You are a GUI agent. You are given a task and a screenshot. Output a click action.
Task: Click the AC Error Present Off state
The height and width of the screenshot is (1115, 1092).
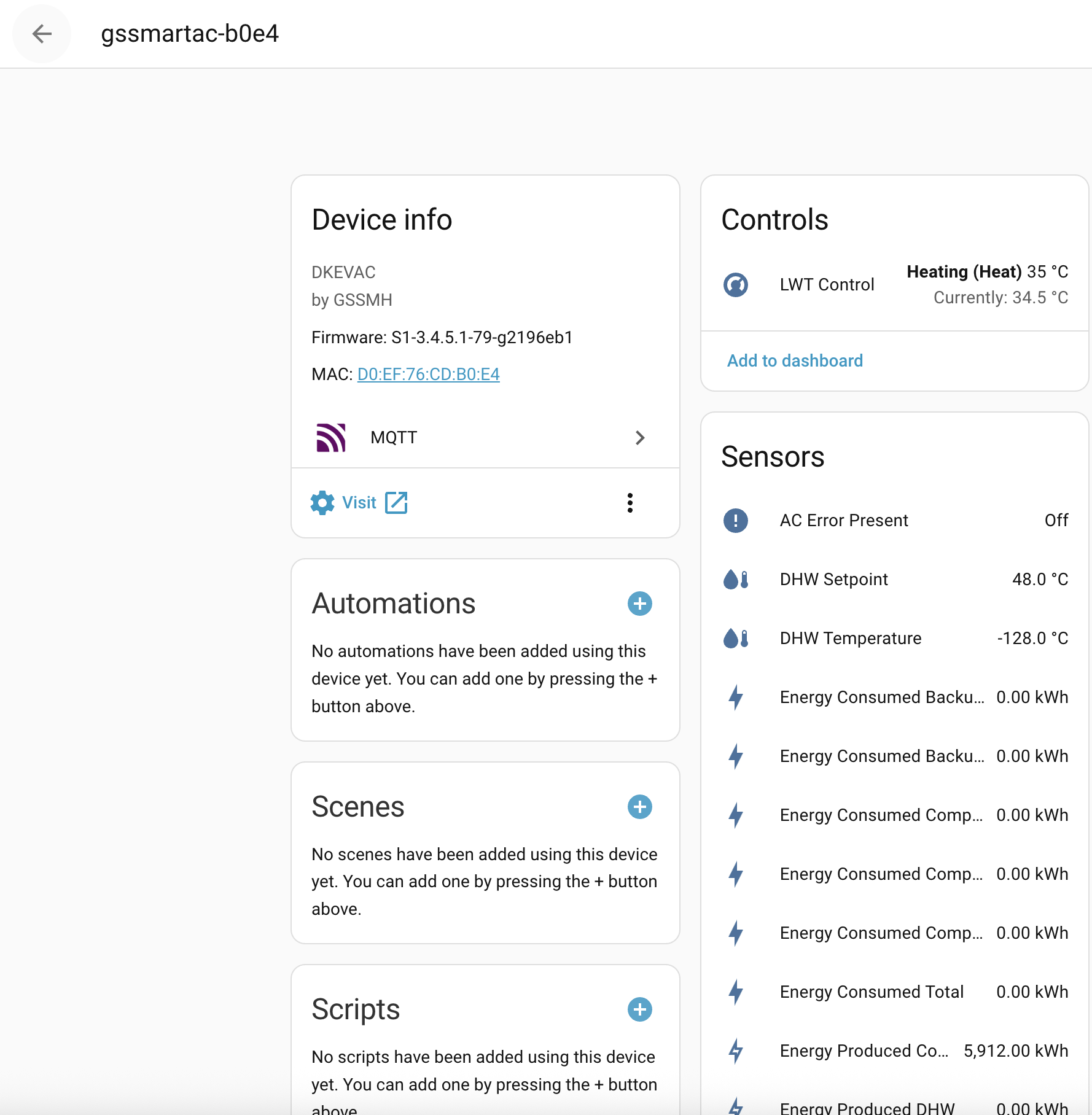[1056, 521]
